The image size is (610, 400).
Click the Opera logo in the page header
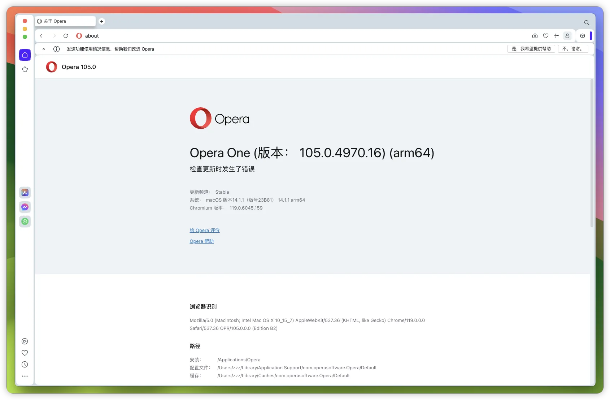[51, 67]
